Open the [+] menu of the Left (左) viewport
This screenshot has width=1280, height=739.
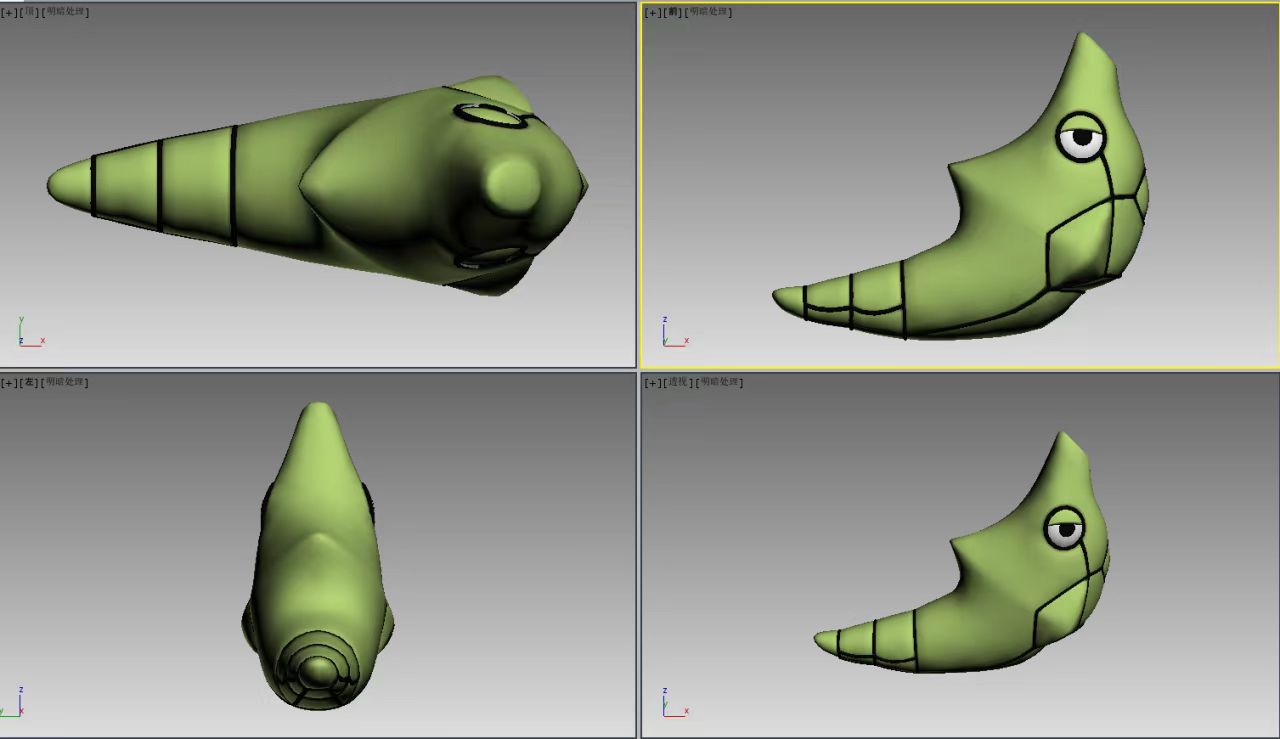click(x=9, y=382)
